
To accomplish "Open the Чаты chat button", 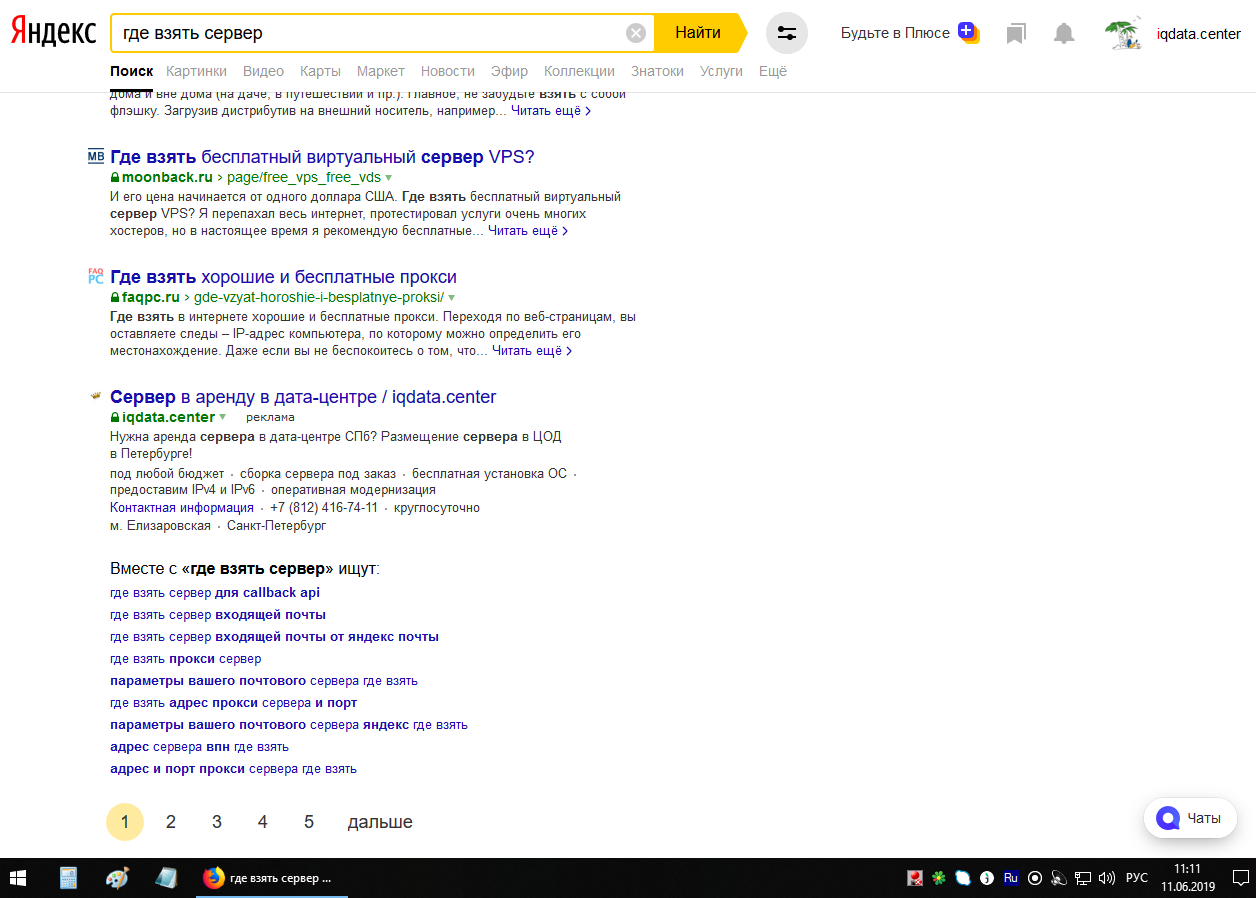I will (x=1190, y=818).
